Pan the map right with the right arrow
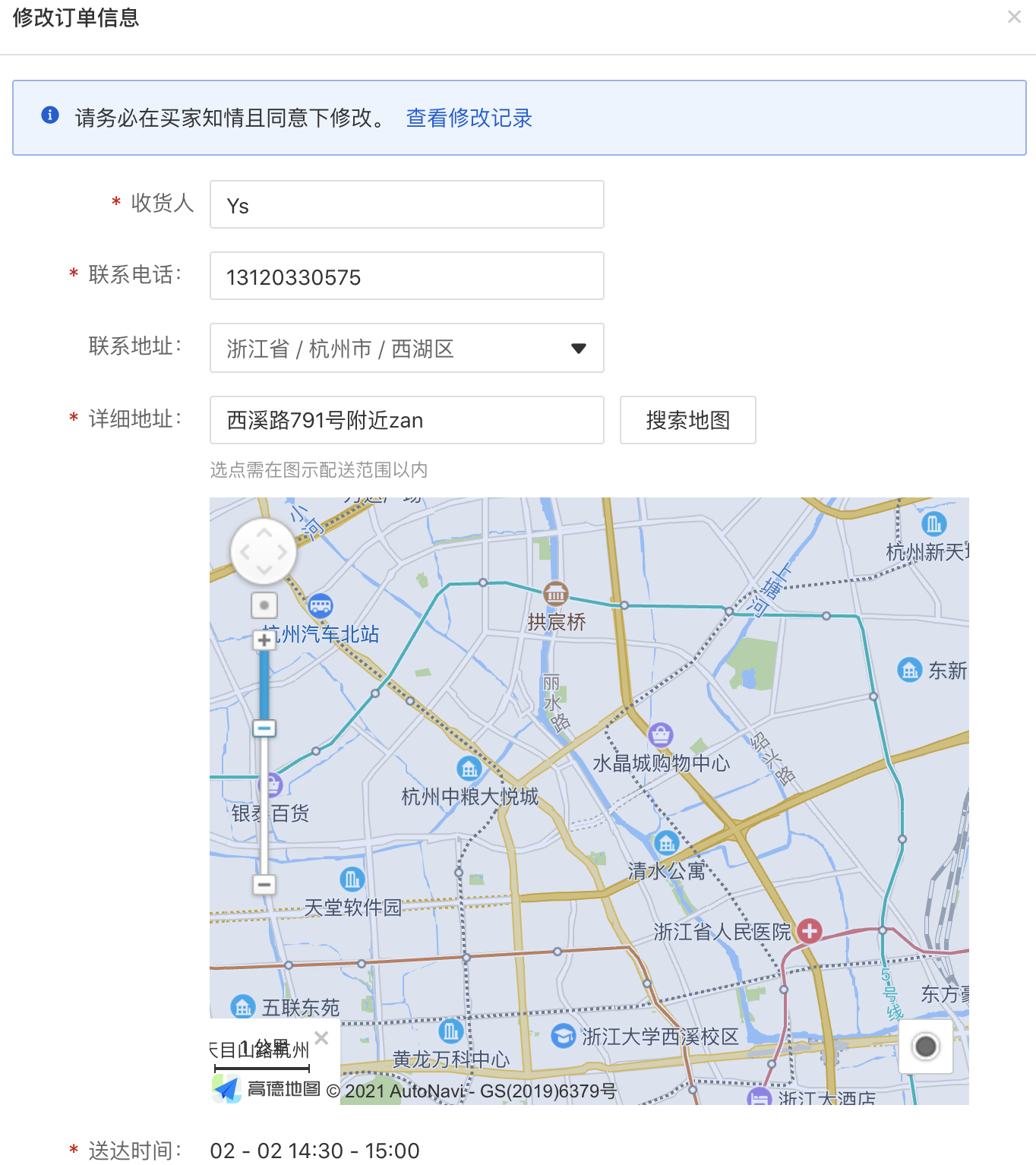 (283, 552)
